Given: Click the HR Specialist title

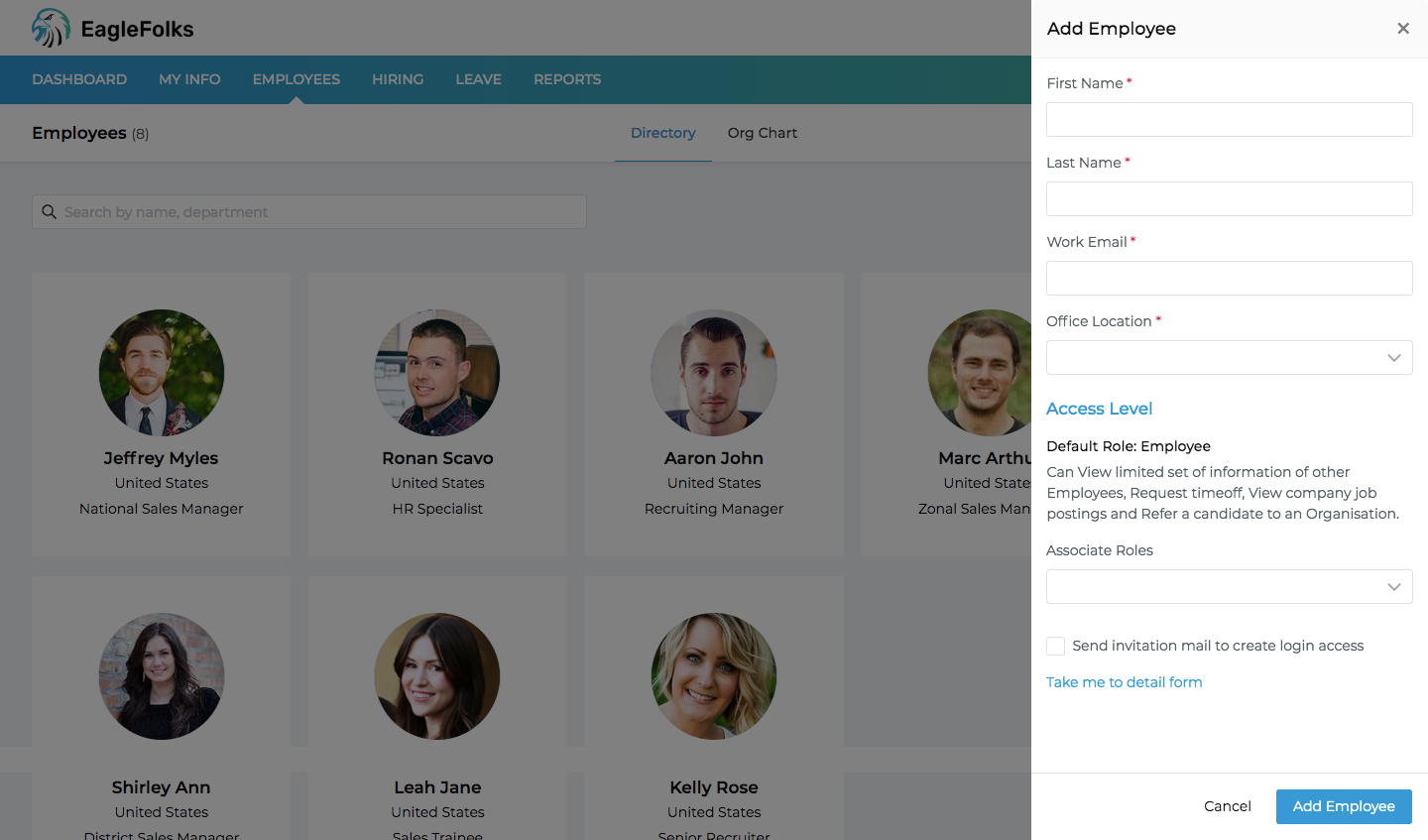Looking at the screenshot, I should tap(437, 509).
